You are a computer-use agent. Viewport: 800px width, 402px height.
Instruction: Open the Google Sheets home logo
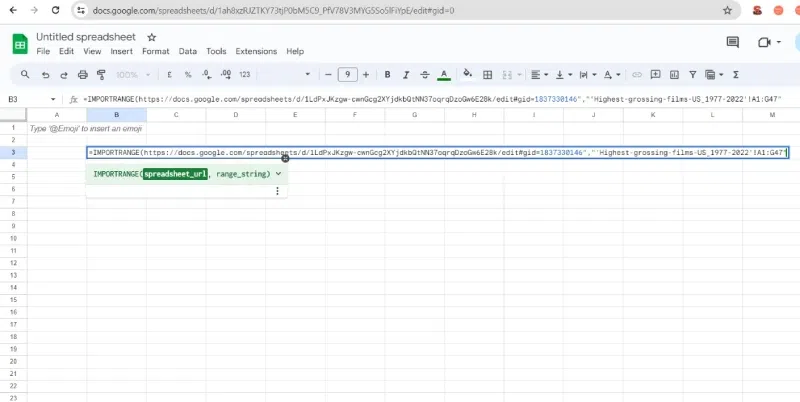20,44
